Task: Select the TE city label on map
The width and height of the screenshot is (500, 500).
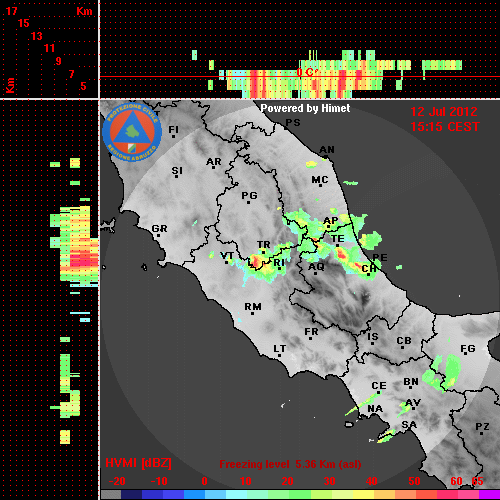Action: 337,239
